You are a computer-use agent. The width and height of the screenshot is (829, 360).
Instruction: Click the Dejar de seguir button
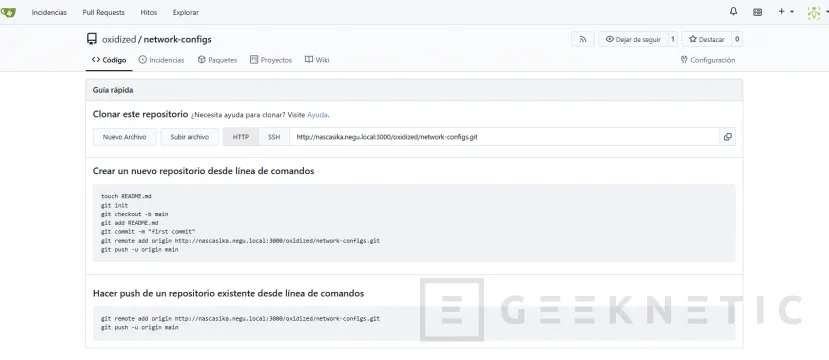tap(633, 39)
